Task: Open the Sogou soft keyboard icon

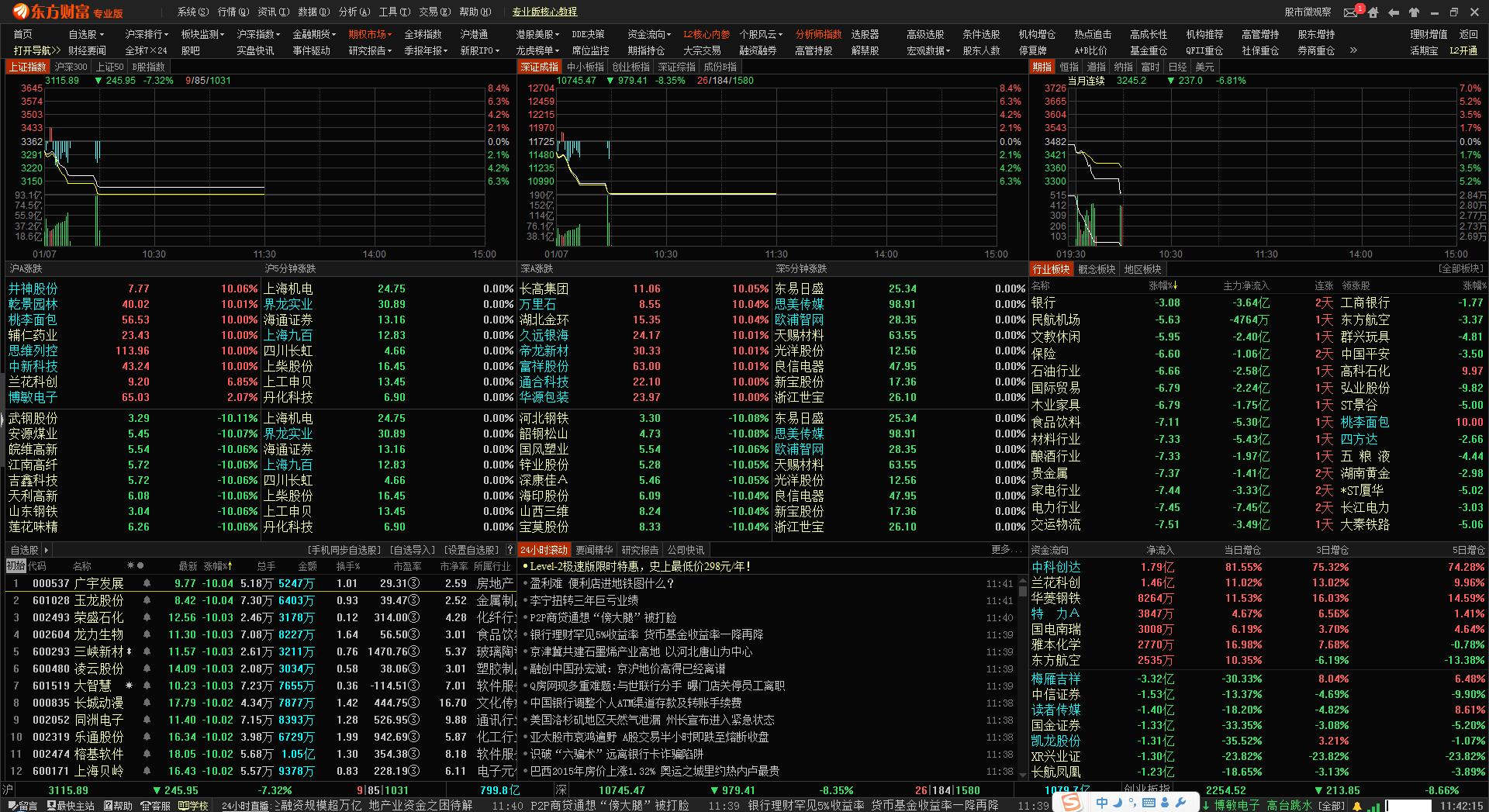Action: [1149, 803]
